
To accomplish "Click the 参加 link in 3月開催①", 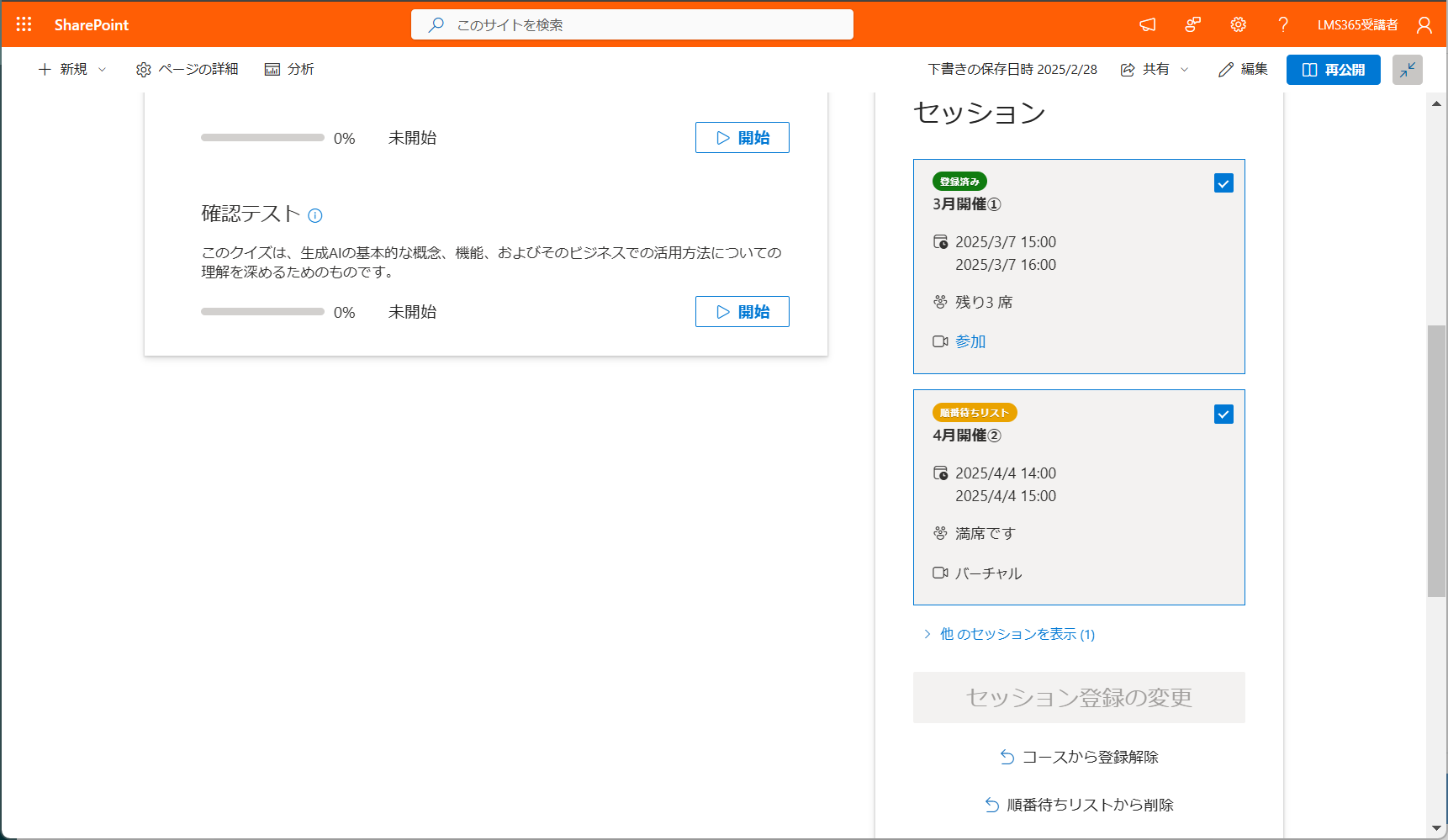I will click(x=970, y=341).
